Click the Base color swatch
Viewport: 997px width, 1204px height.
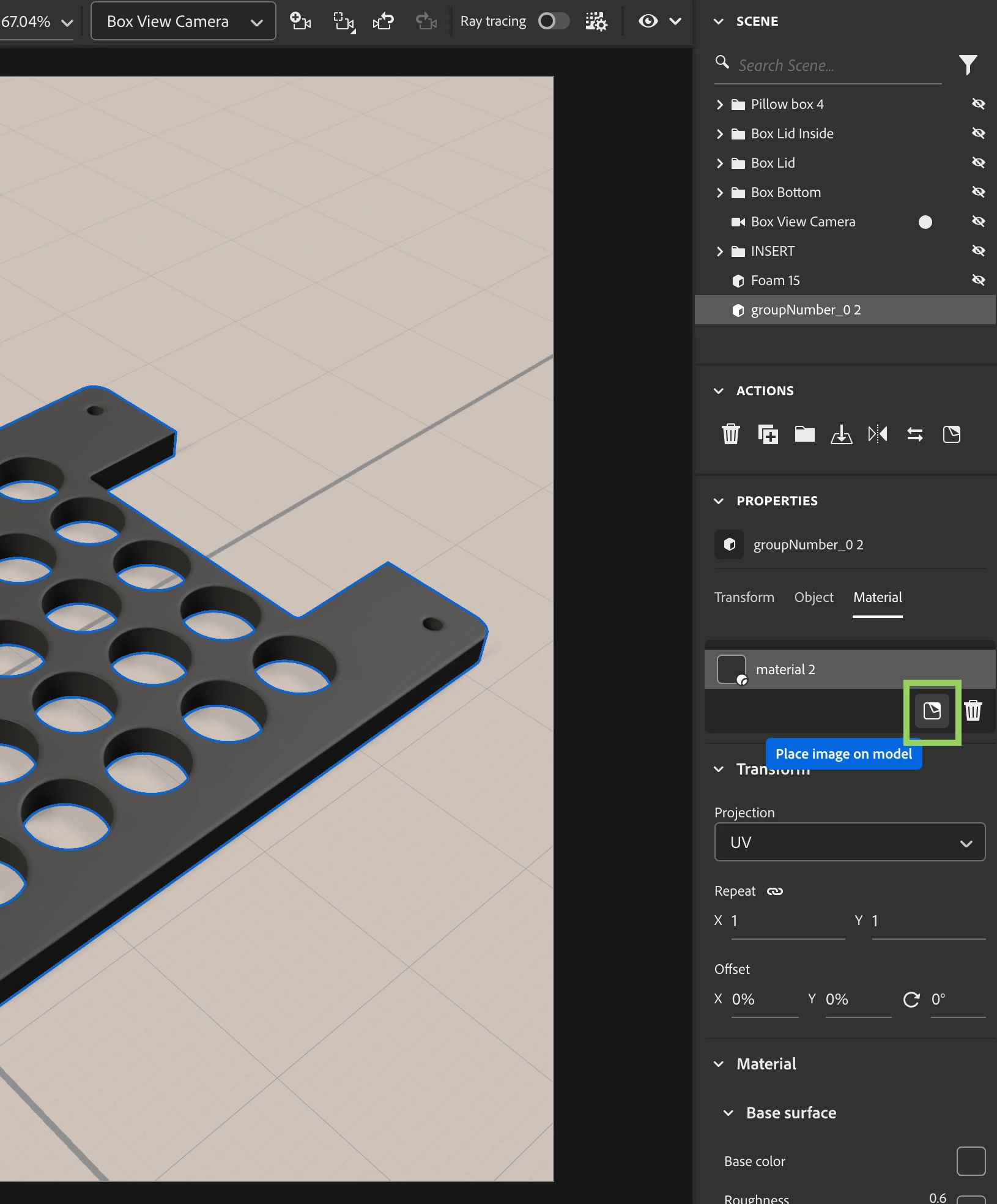971,1161
